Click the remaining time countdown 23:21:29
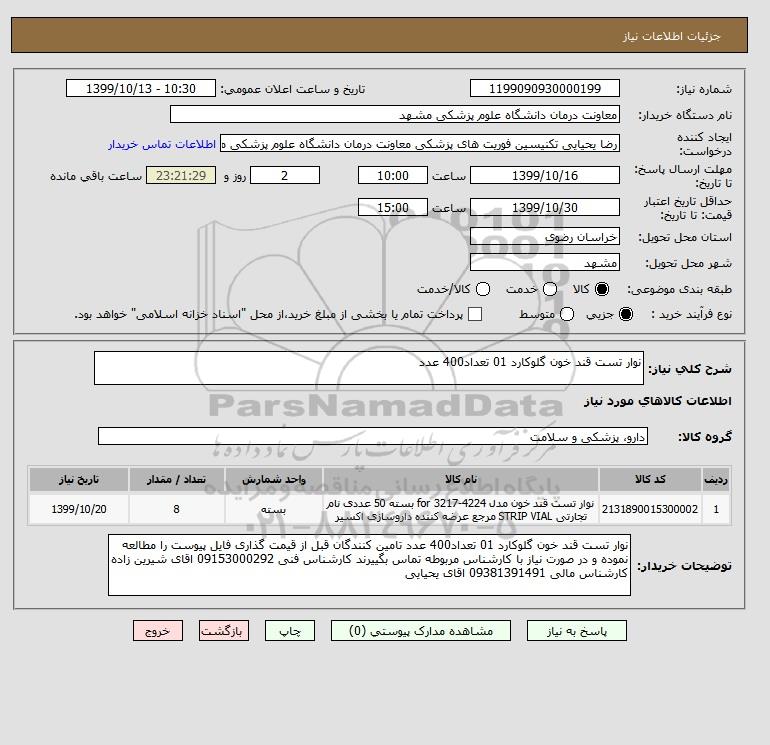The image size is (770, 745). coord(181,175)
